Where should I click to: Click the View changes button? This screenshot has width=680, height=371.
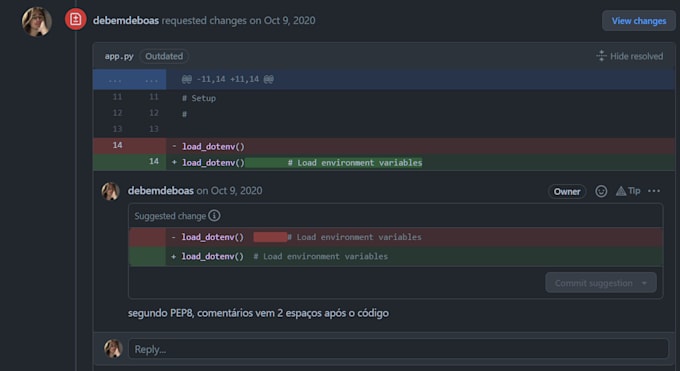(638, 21)
